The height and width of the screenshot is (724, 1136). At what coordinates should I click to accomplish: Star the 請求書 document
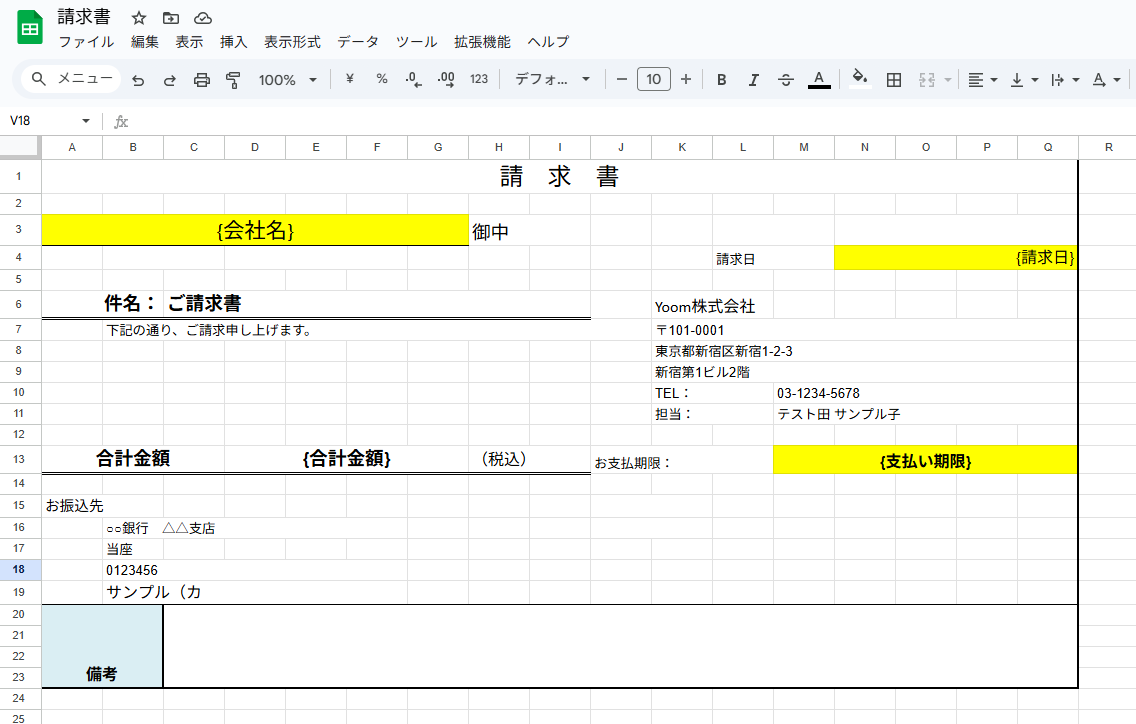tap(139, 18)
